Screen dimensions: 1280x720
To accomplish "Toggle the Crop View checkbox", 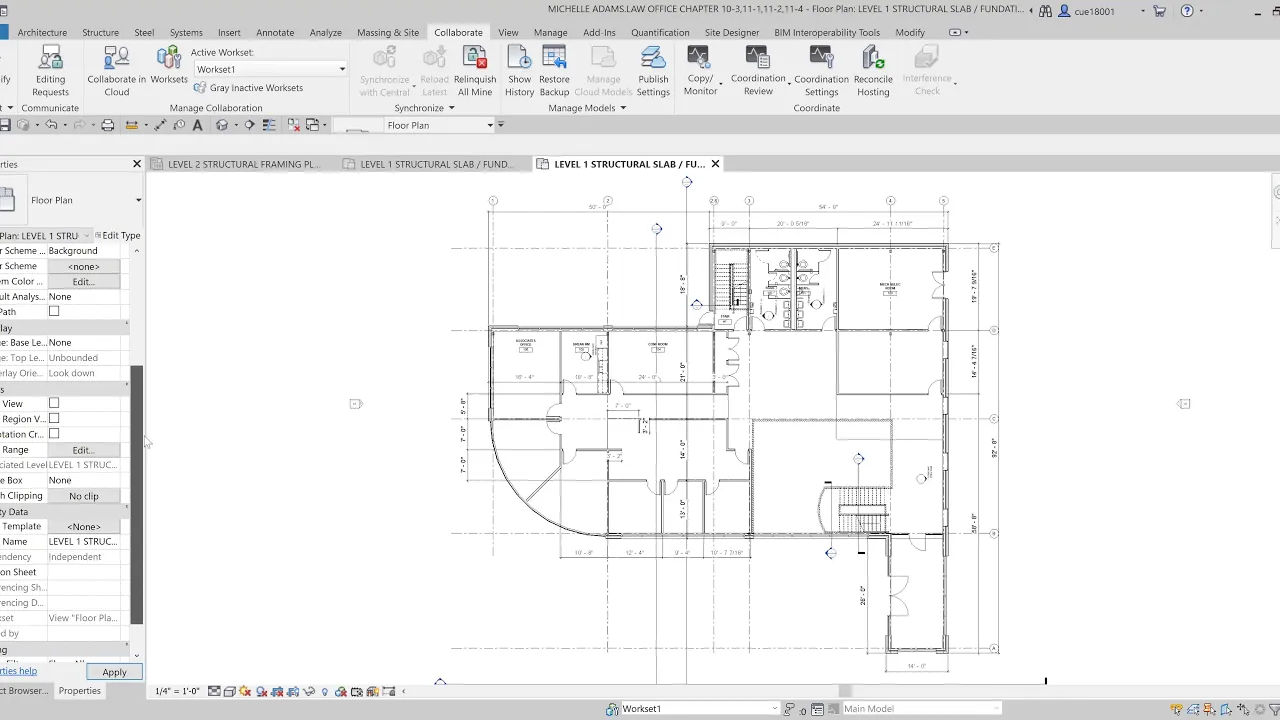I will click(x=54, y=403).
